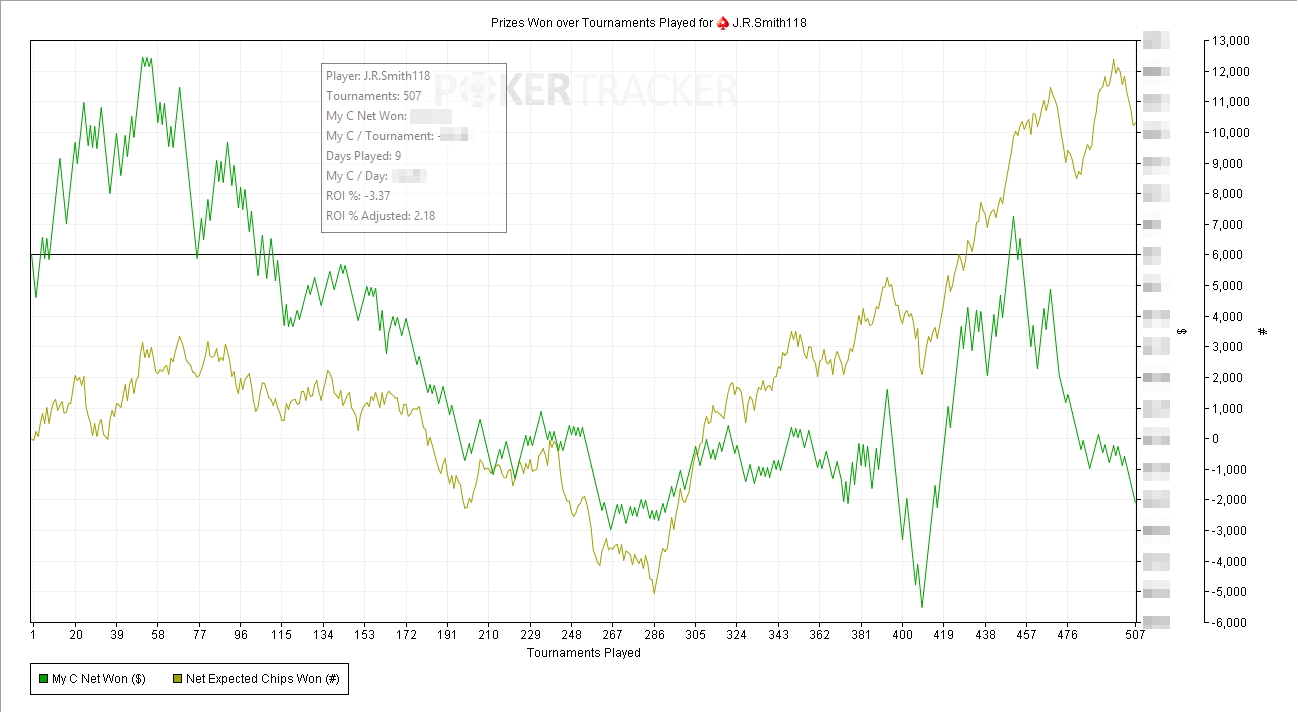The width and height of the screenshot is (1298, 713).
Task: Click the green My C Net Won swatch
Action: (43, 680)
